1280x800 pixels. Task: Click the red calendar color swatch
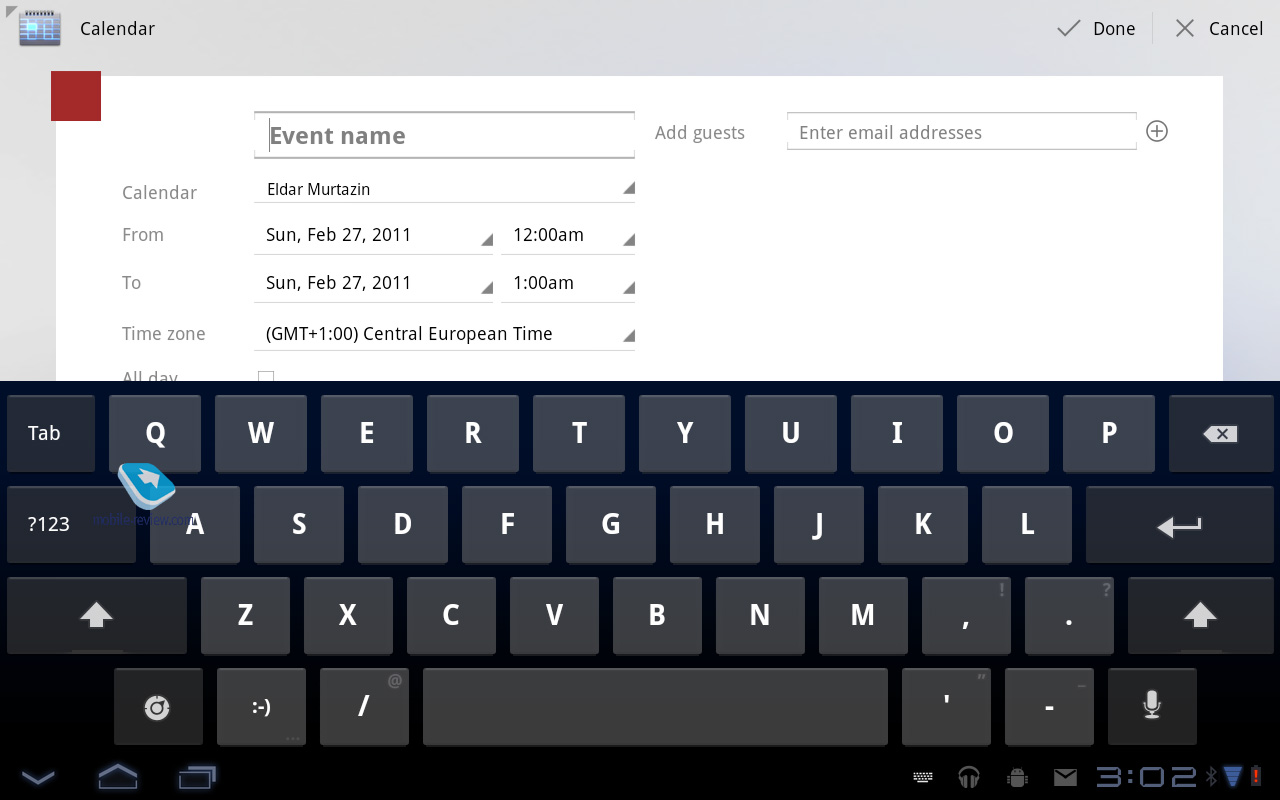pyautogui.click(x=76, y=96)
